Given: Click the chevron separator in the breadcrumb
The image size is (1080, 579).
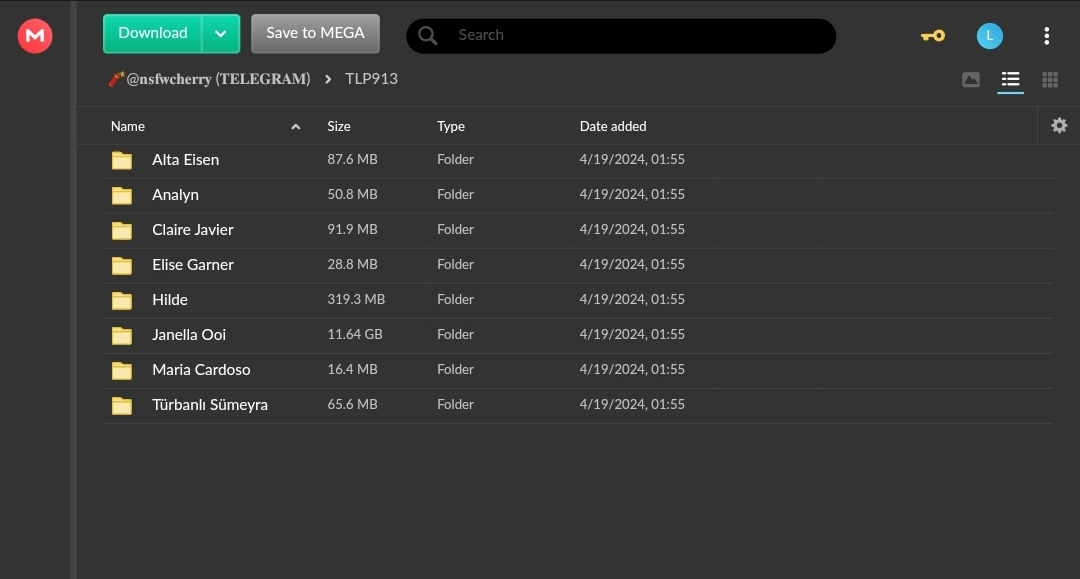Looking at the screenshot, I should pyautogui.click(x=328, y=79).
